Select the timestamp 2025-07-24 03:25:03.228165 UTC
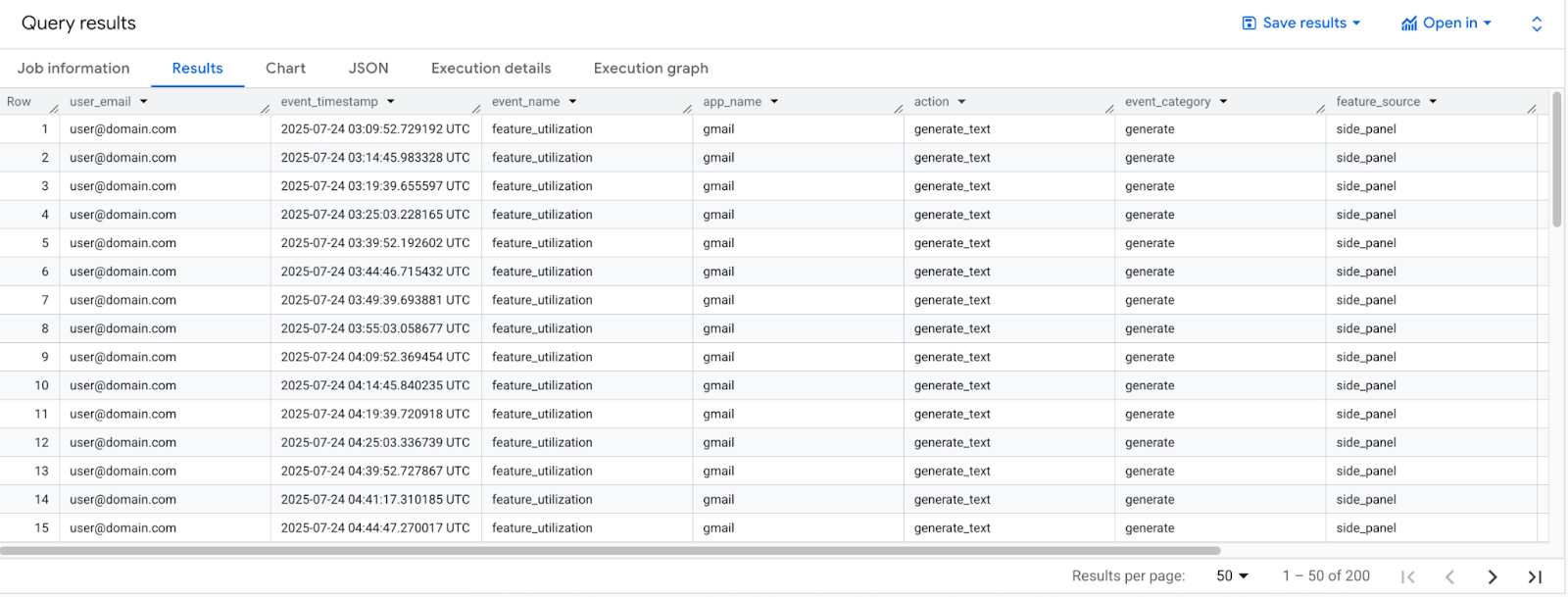 (375, 215)
